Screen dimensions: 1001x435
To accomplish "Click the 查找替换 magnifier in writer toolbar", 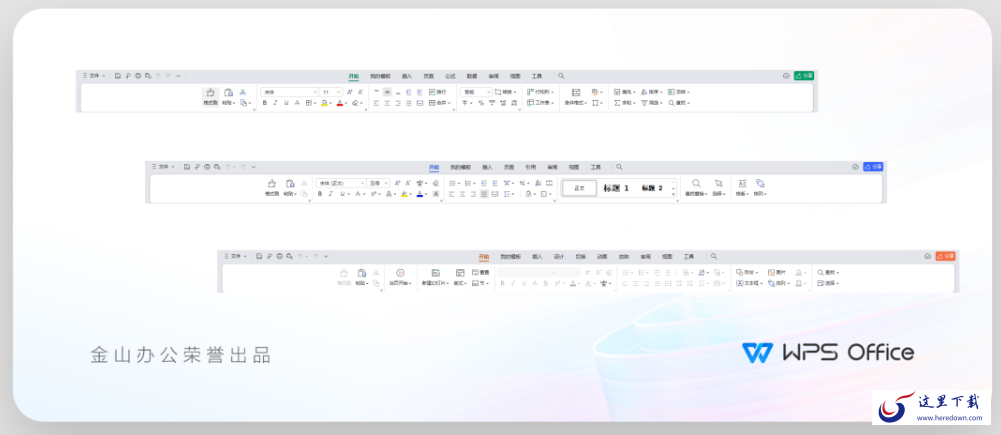I will [696, 183].
